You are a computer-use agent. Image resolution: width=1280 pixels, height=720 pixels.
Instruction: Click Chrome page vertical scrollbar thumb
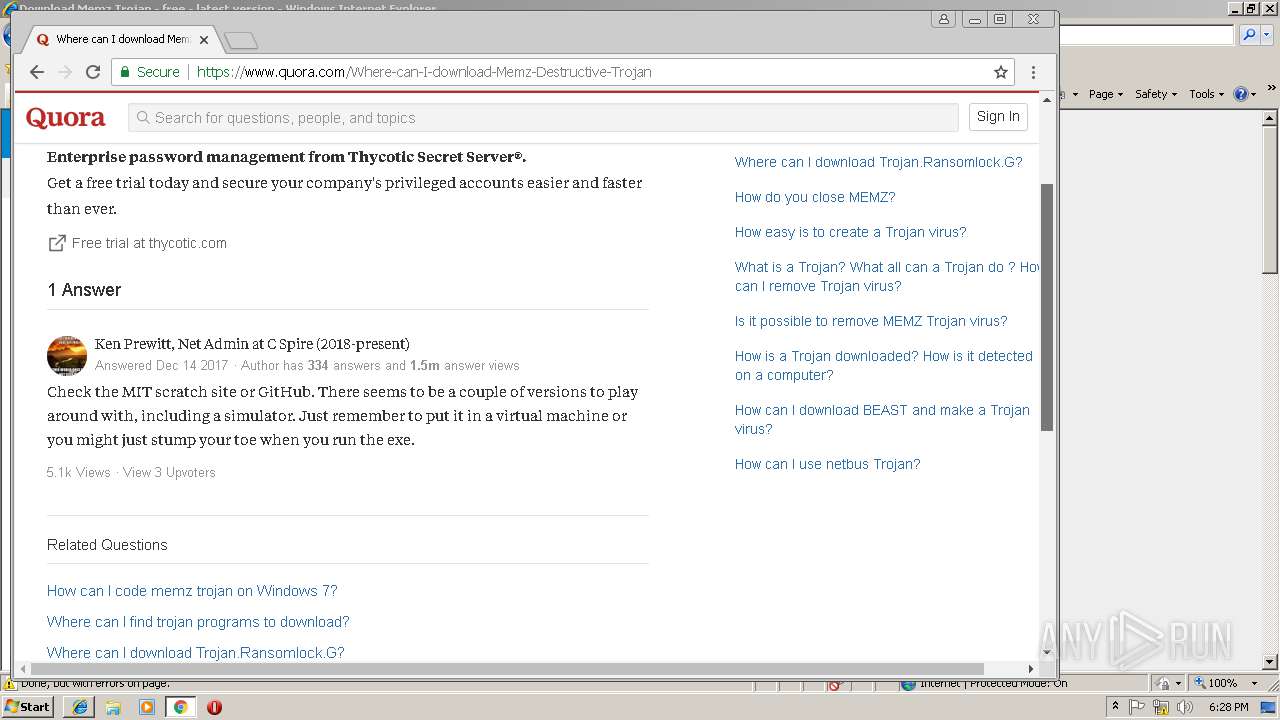1047,307
